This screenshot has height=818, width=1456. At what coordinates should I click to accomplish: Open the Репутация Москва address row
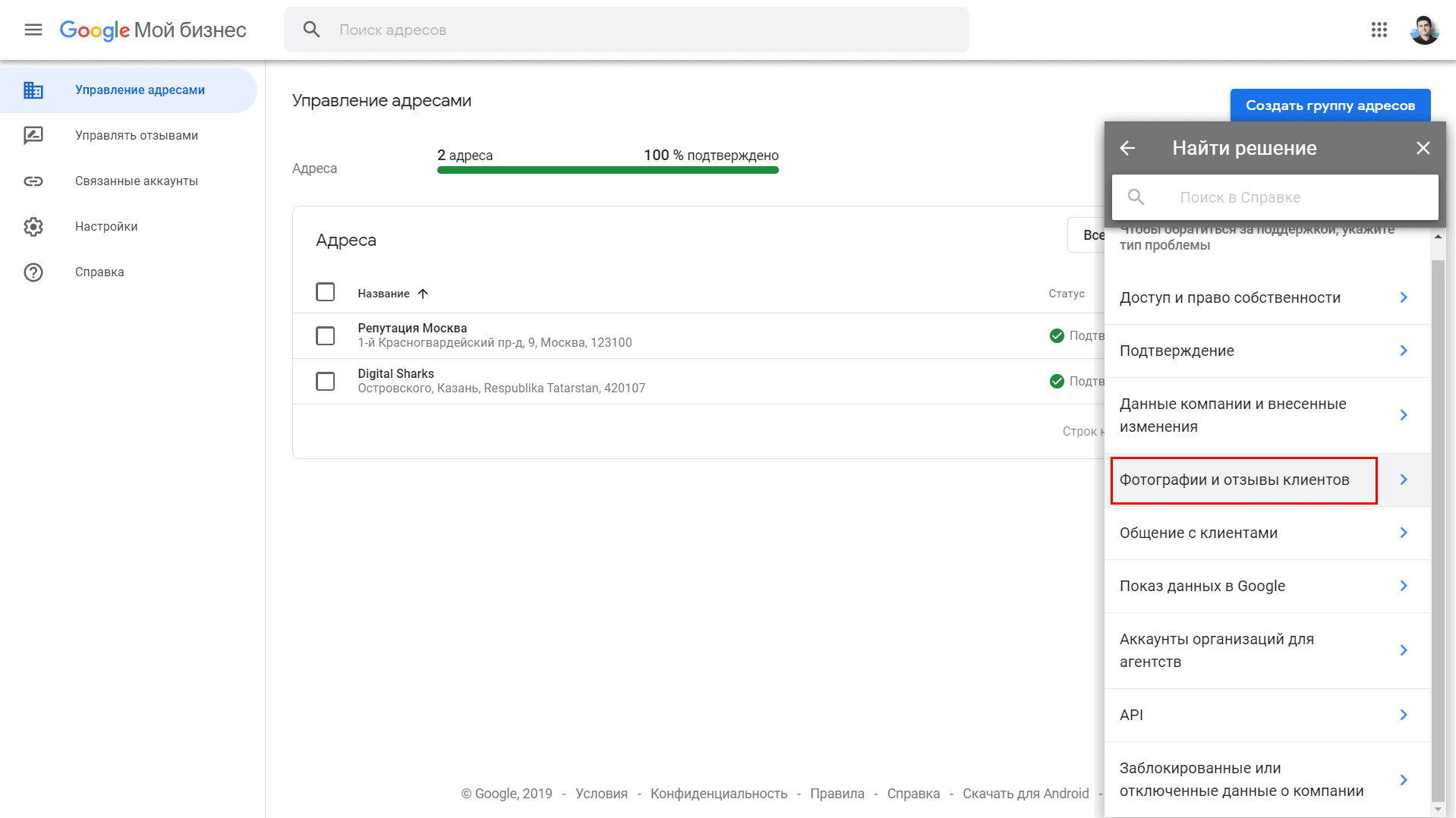pyautogui.click(x=698, y=335)
